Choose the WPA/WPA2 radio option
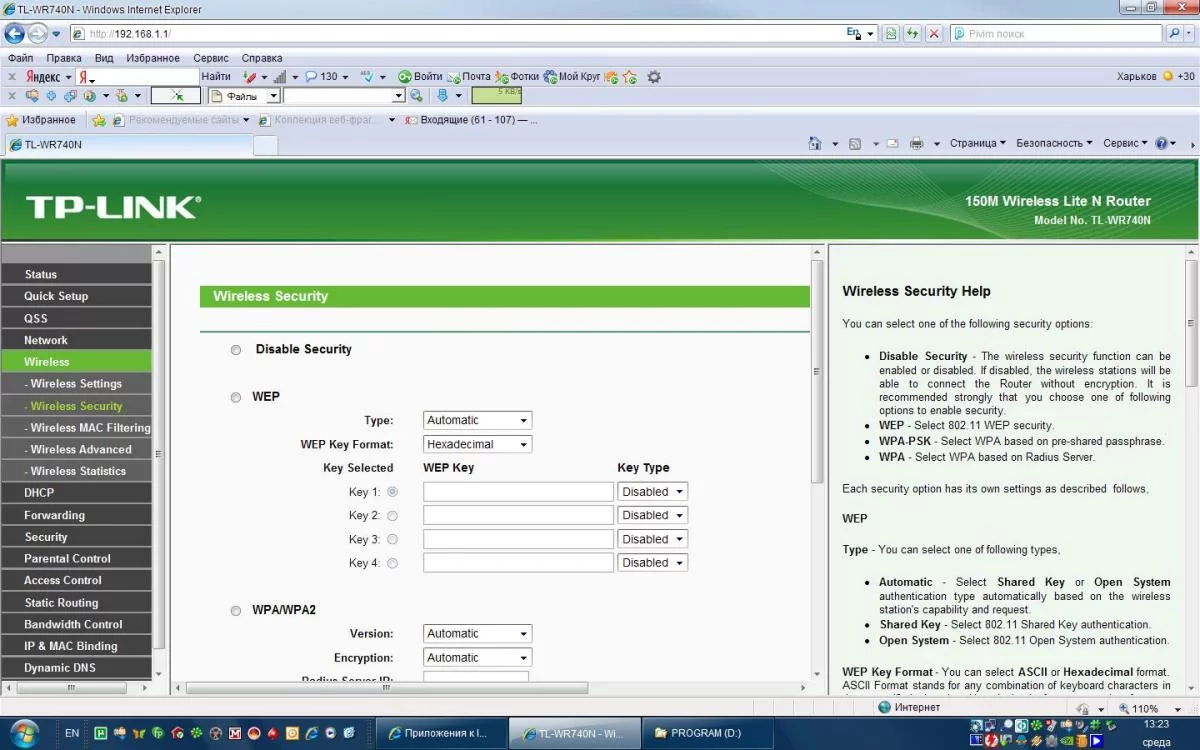 [236, 611]
